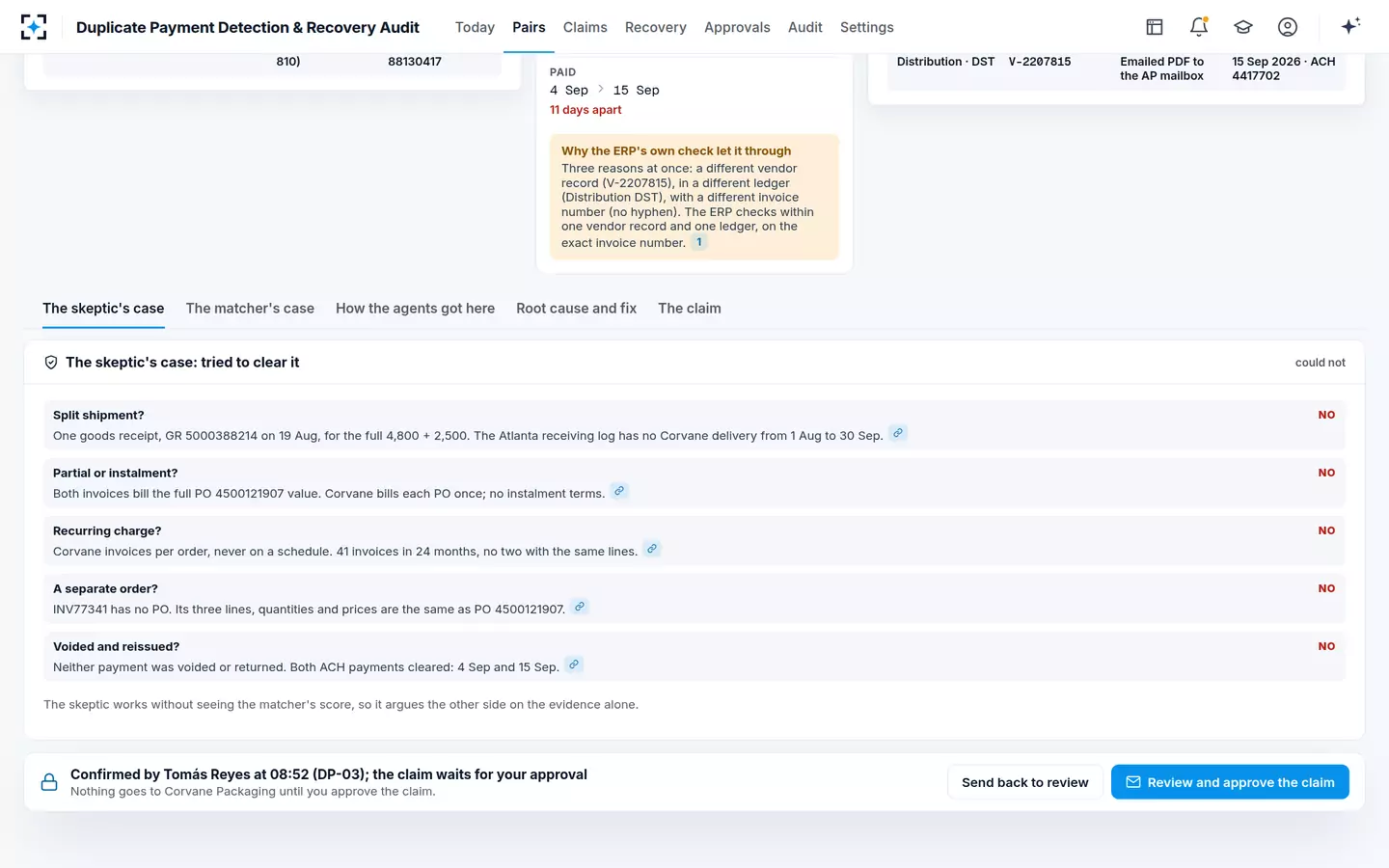
Task: Click the Partial or instalment? question
Action: [x=116, y=473]
